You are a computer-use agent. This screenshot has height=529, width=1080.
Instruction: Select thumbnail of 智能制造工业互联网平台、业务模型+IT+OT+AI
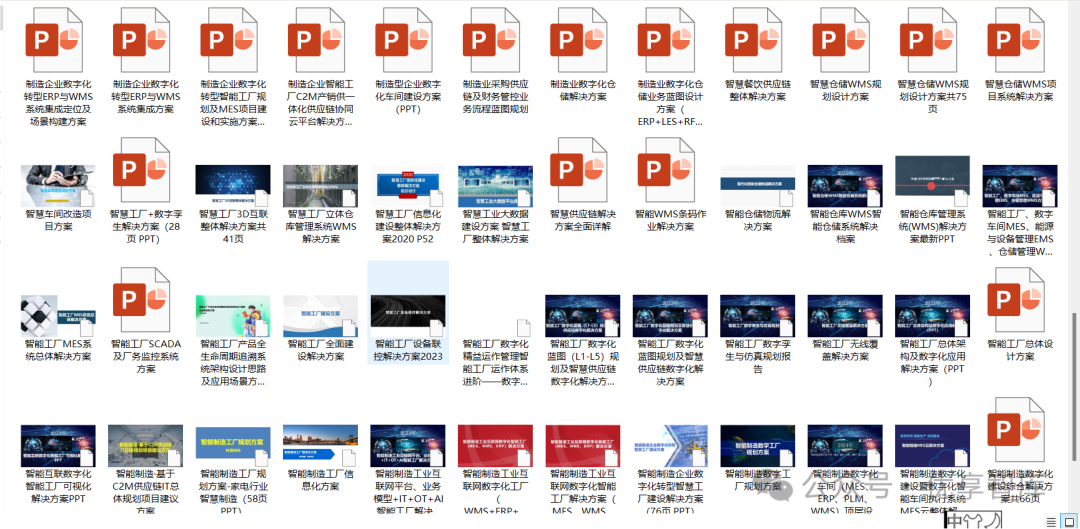pyautogui.click(x=408, y=446)
